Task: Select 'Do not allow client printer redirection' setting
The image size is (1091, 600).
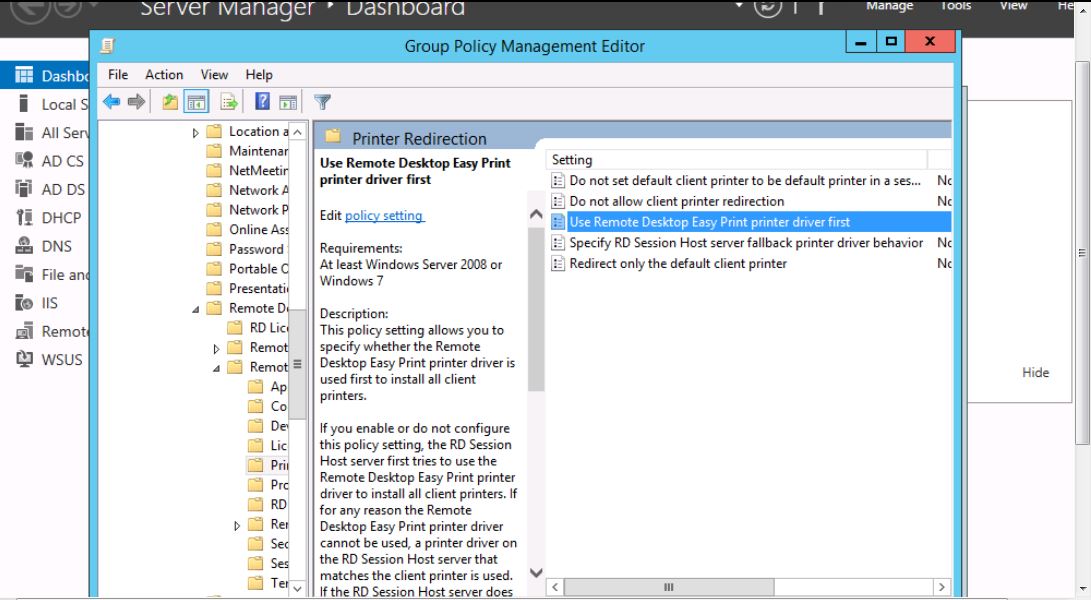Action: (x=676, y=201)
